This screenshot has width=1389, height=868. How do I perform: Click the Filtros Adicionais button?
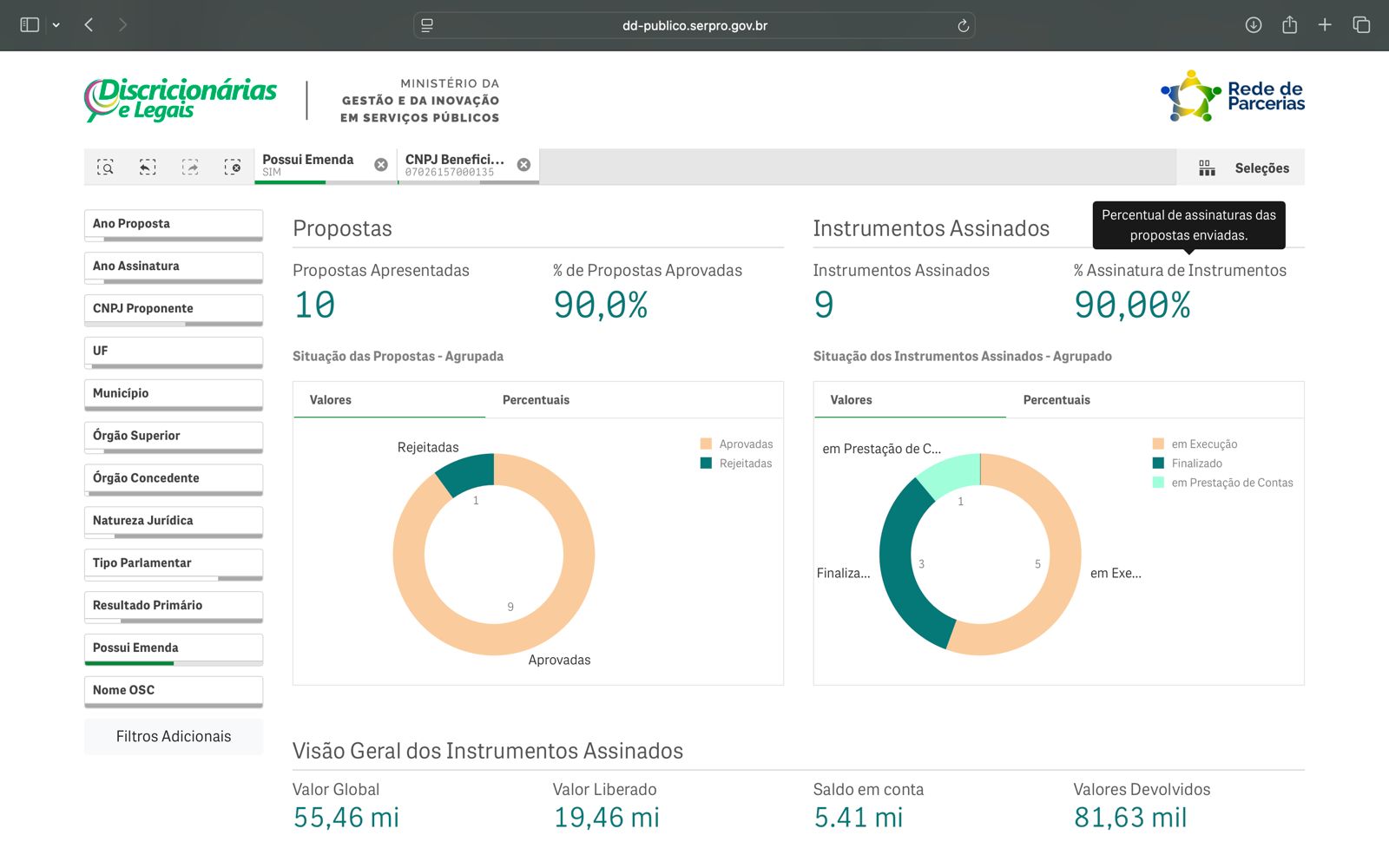click(174, 737)
